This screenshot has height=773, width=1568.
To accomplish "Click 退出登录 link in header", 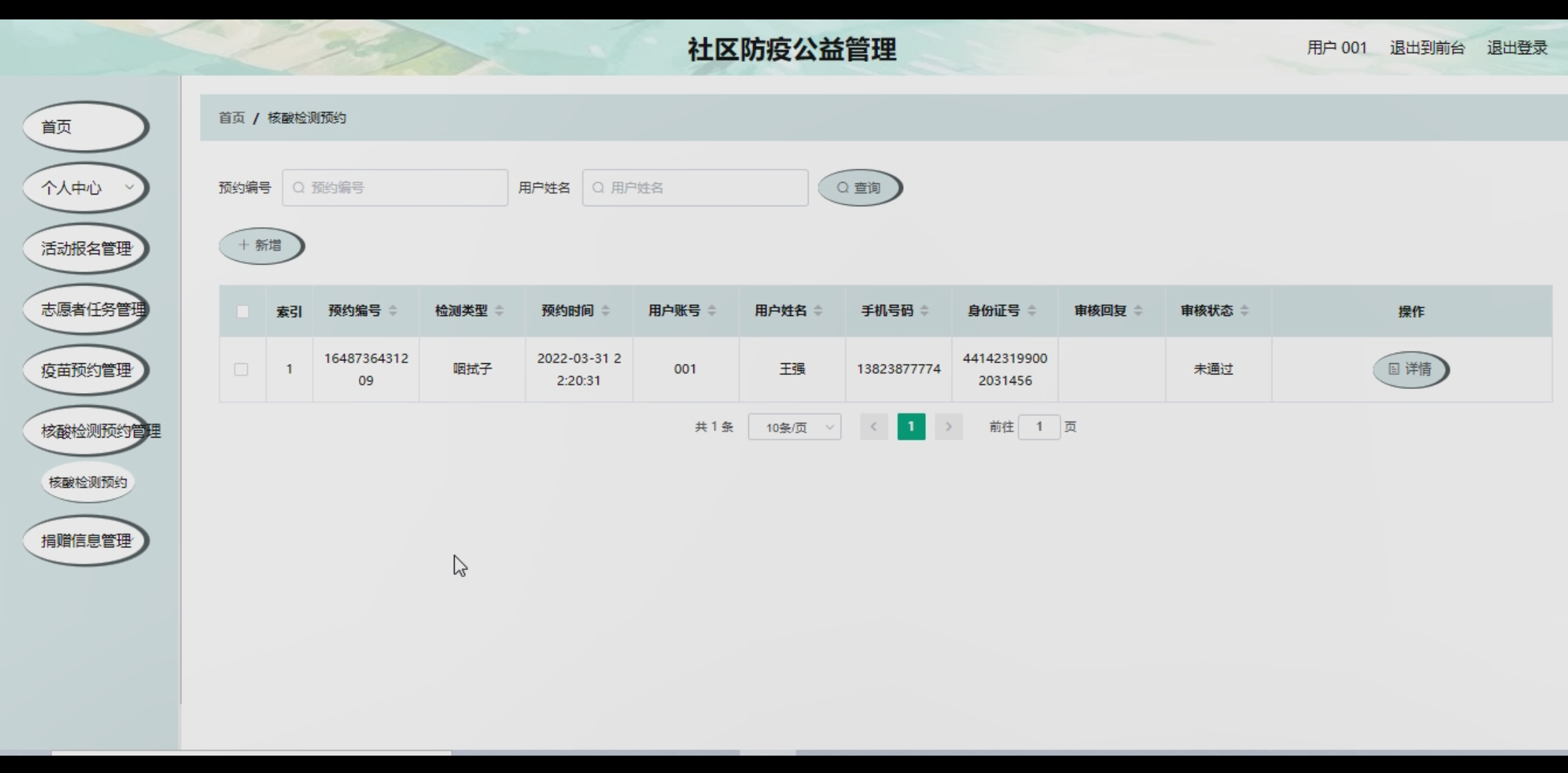I will (x=1517, y=48).
